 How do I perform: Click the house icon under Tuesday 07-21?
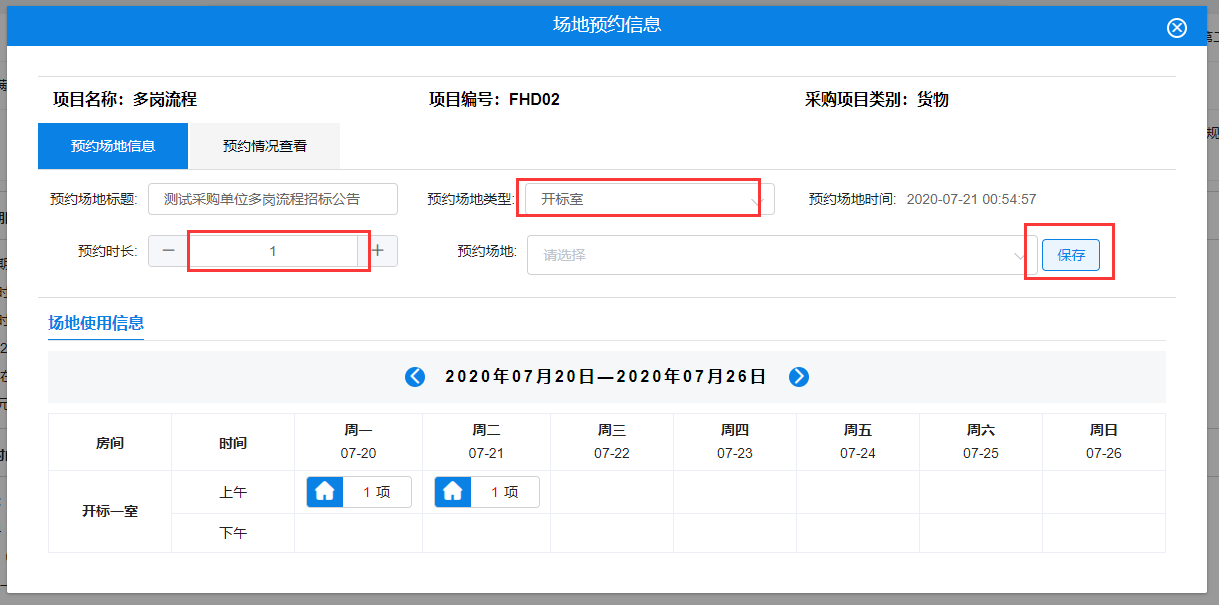453,492
